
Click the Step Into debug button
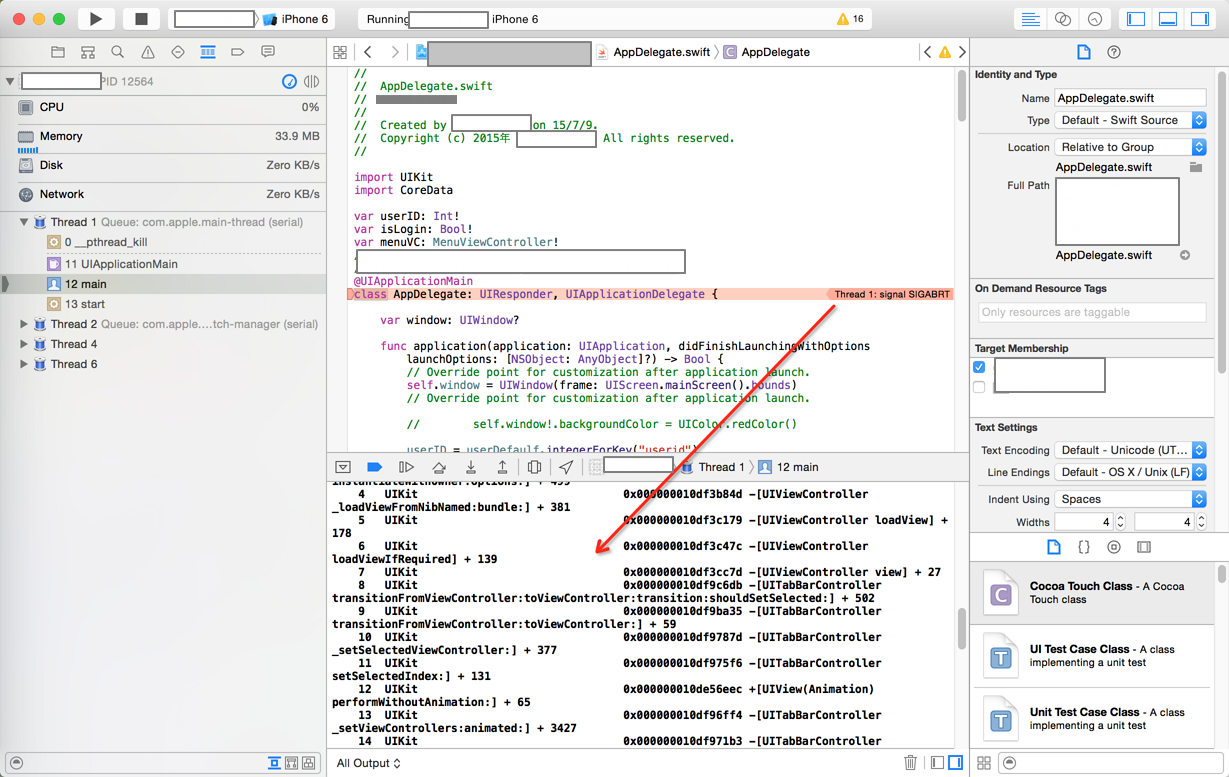point(470,467)
